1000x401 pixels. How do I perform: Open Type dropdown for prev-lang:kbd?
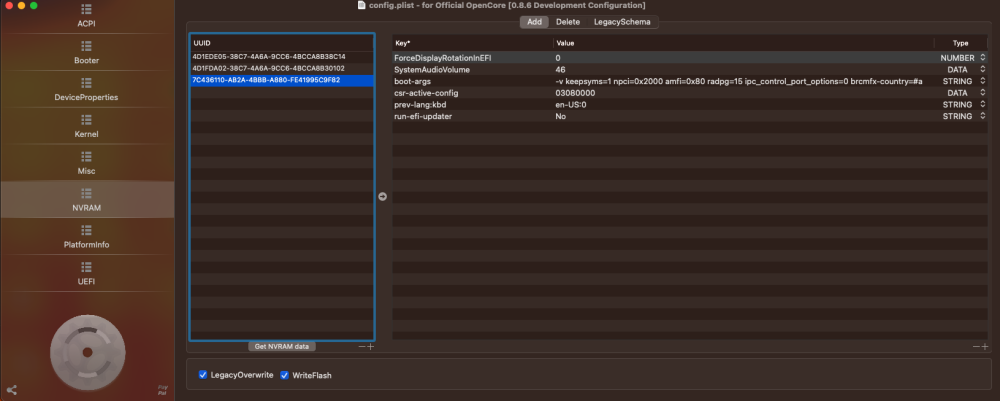983,105
